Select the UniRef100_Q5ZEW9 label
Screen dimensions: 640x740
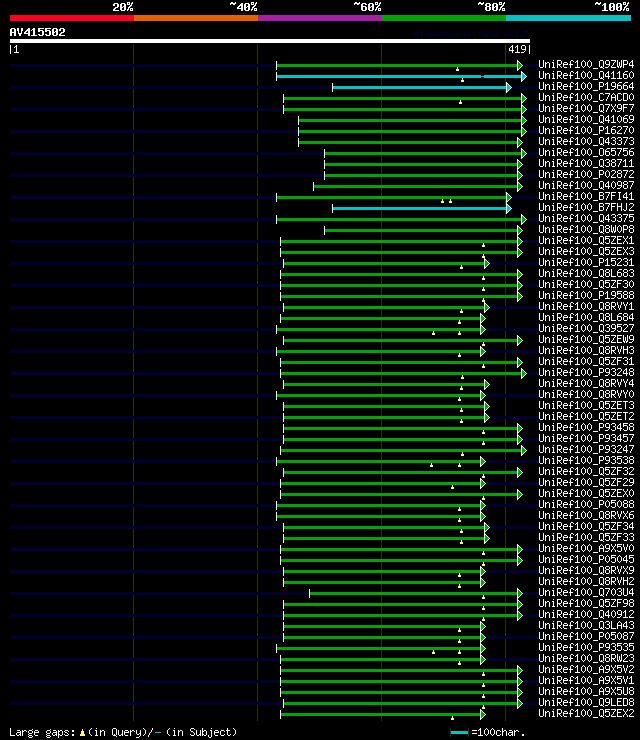(586, 339)
